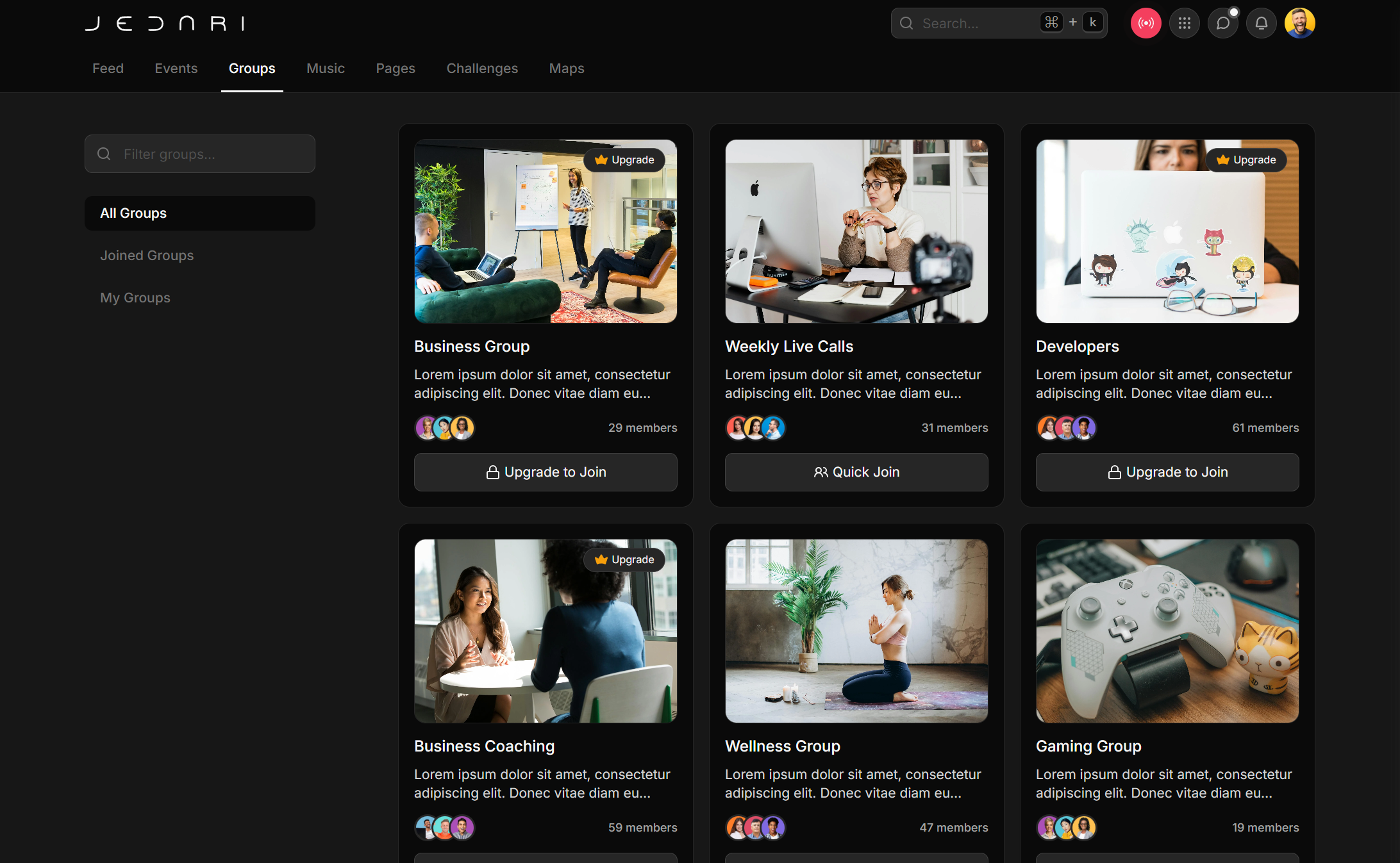Open the Business Group cover image
The height and width of the screenshot is (863, 1400).
546,231
